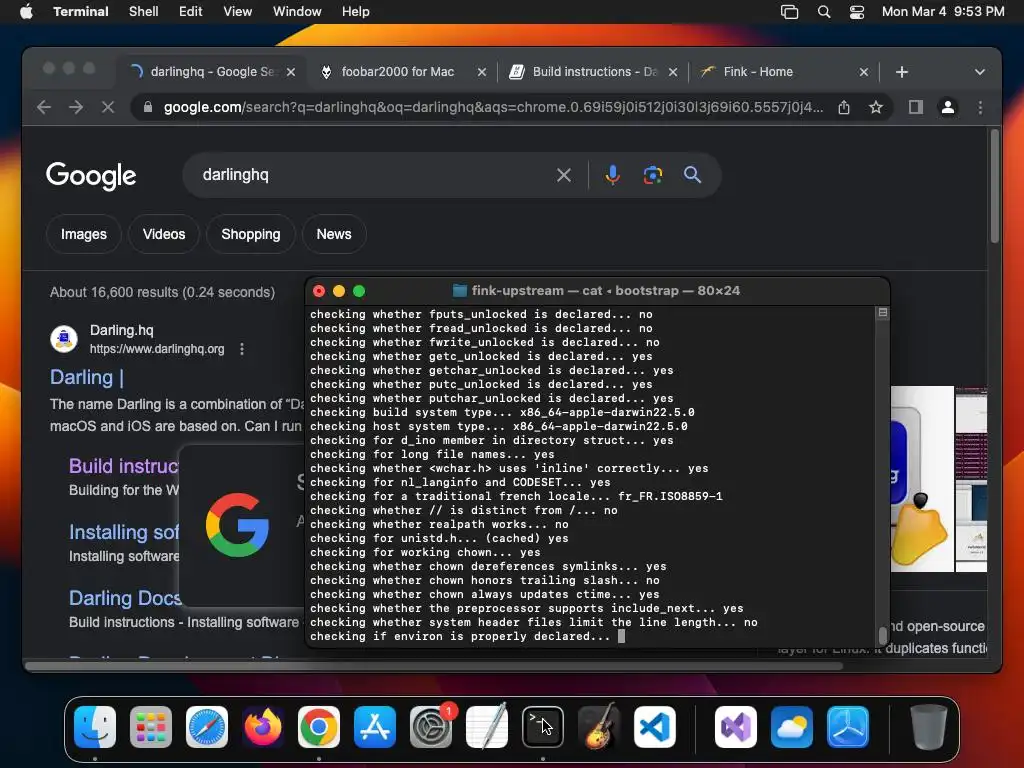The width and height of the screenshot is (1024, 768).
Task: Open Spotlight search in menu bar
Action: [x=824, y=12]
